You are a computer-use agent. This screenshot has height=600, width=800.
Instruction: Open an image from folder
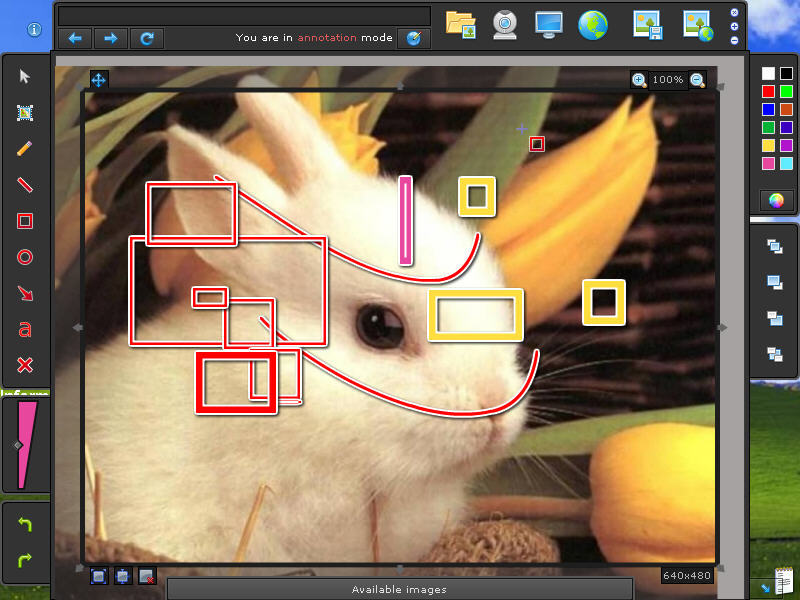pyautogui.click(x=460, y=26)
